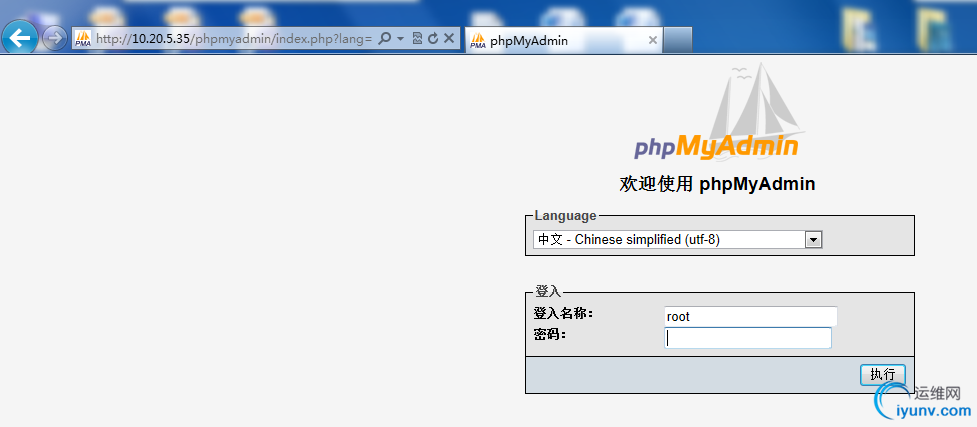This screenshot has height=427, width=977.
Task: Click the 执行 submit button
Action: click(883, 375)
